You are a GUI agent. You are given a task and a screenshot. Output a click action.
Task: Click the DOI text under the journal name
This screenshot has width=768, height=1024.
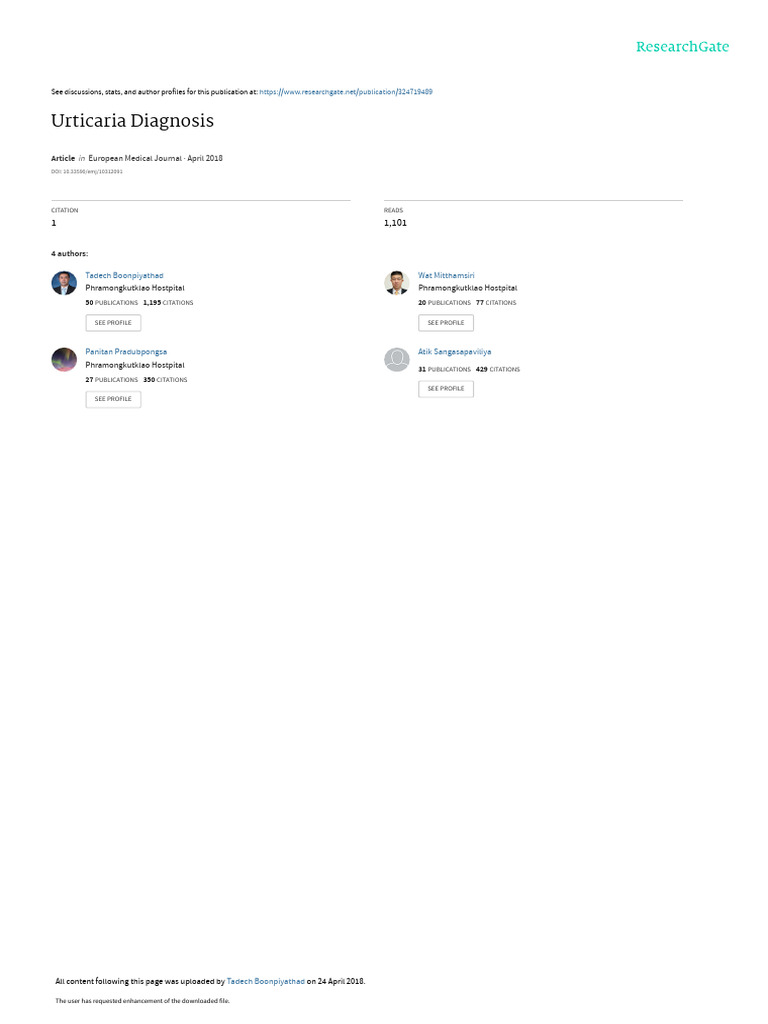pyautogui.click(x=87, y=172)
